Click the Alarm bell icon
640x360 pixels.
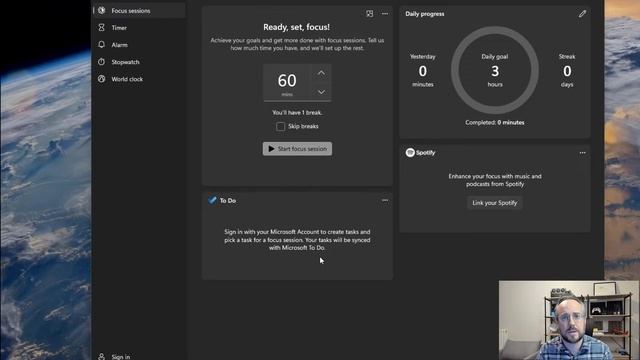coord(102,44)
